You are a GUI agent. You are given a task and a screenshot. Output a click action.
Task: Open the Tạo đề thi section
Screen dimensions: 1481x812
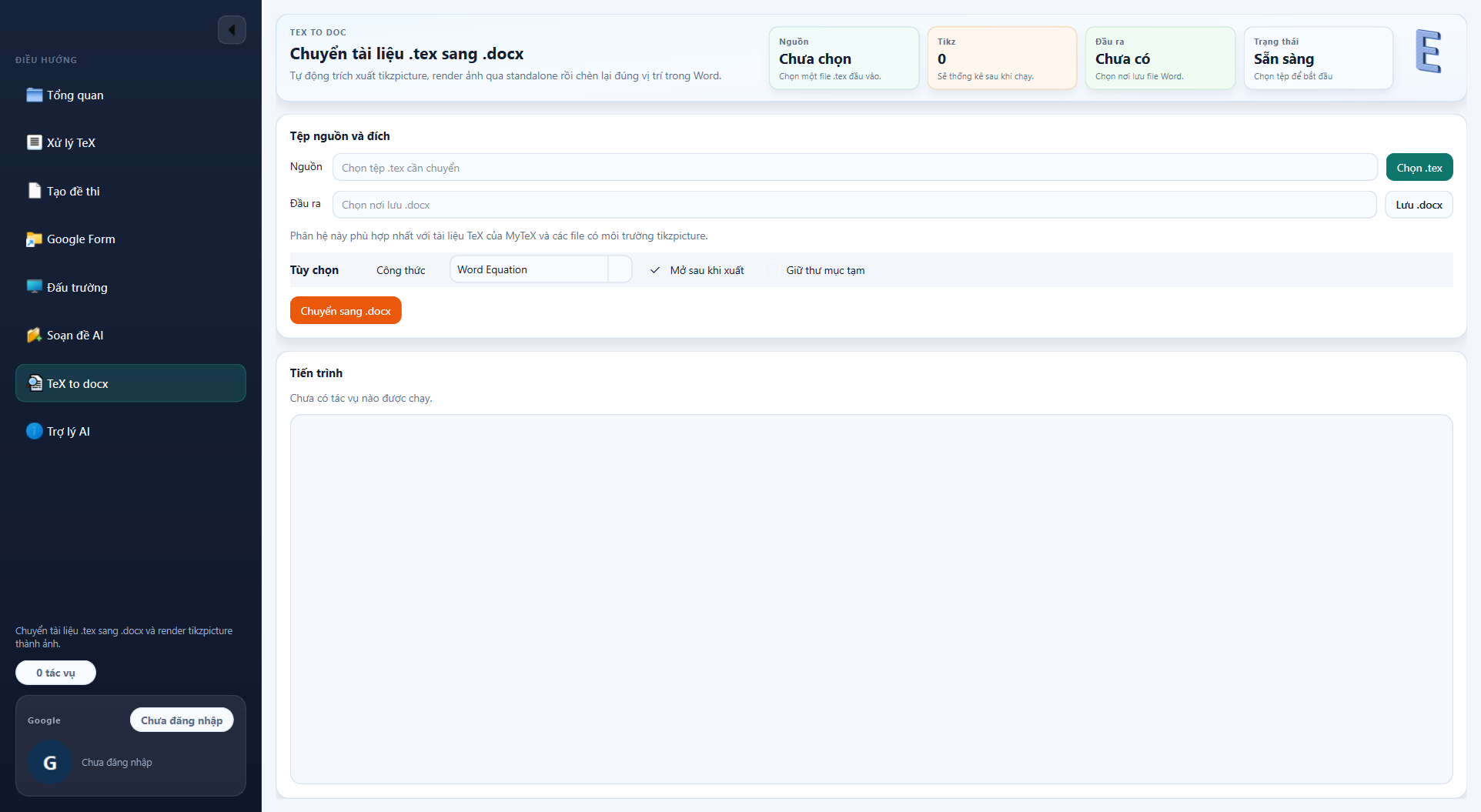131,191
